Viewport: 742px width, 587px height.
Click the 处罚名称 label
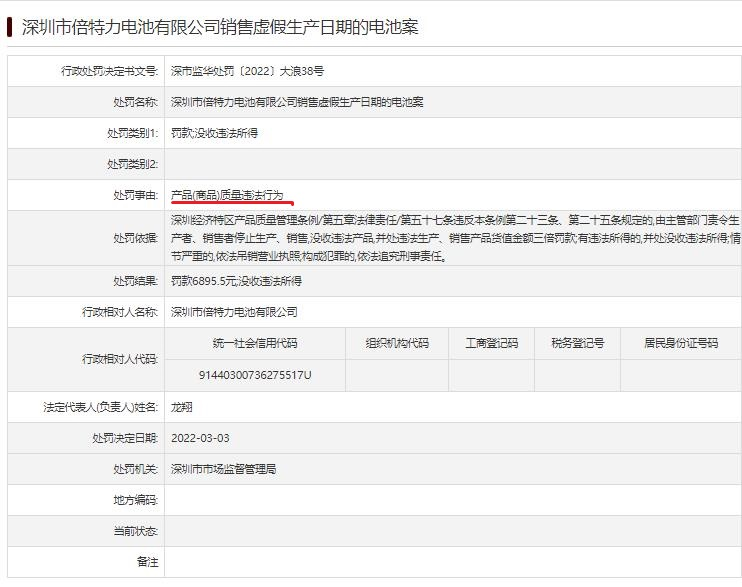pos(135,102)
